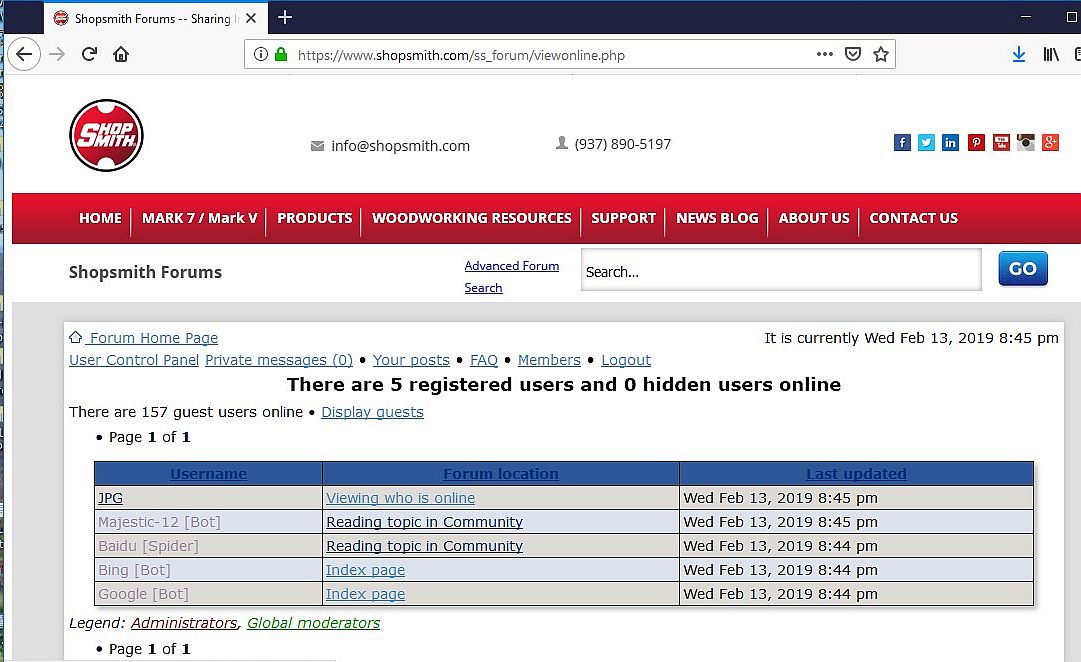The height and width of the screenshot is (662, 1081).
Task: Select NEWS BLOG in the navigation bar
Action: 717,218
